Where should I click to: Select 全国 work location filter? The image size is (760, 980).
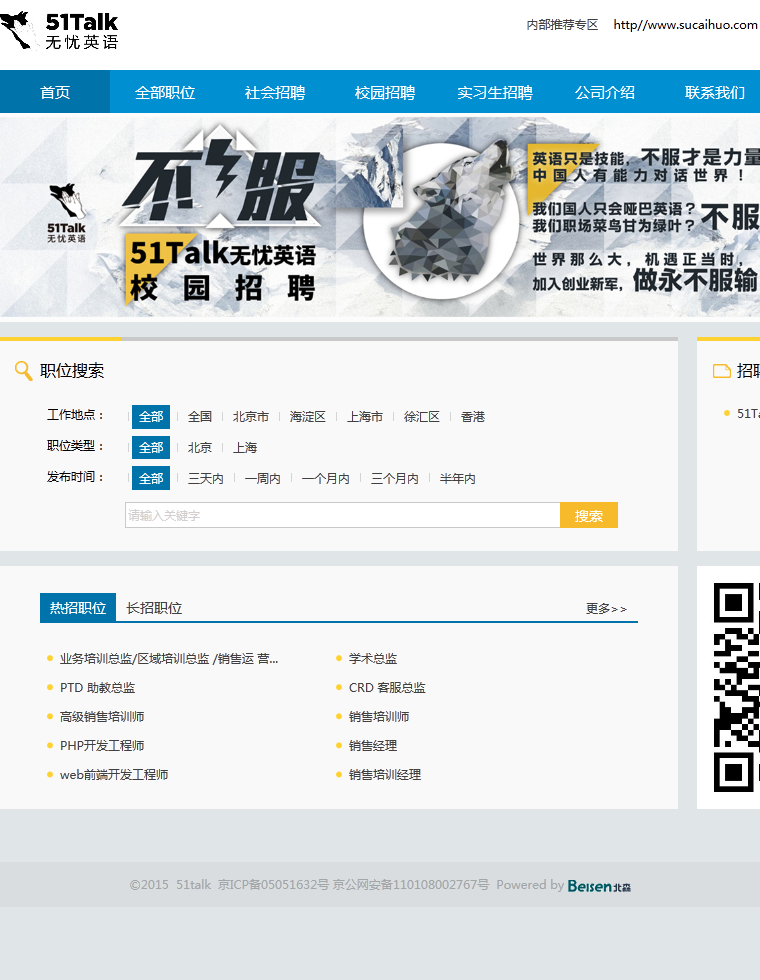(x=200, y=416)
